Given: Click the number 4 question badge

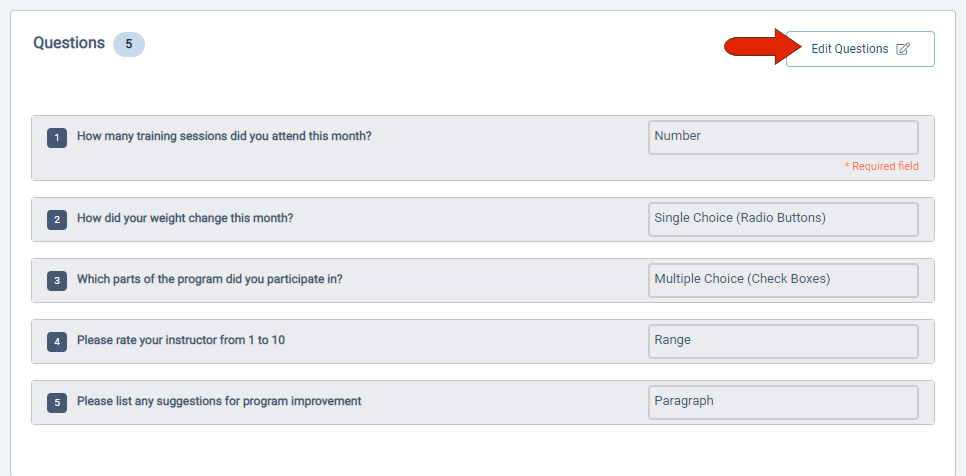Looking at the screenshot, I should coord(57,341).
